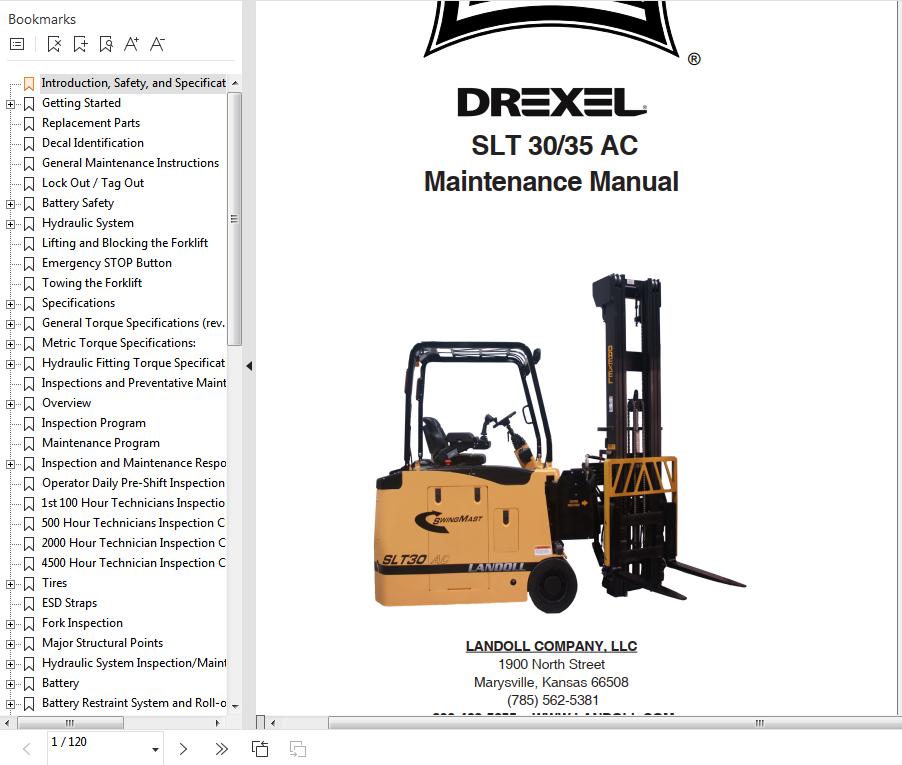The image size is (902, 765).
Task: Expand the Overview bookmark
Action: [x=10, y=404]
